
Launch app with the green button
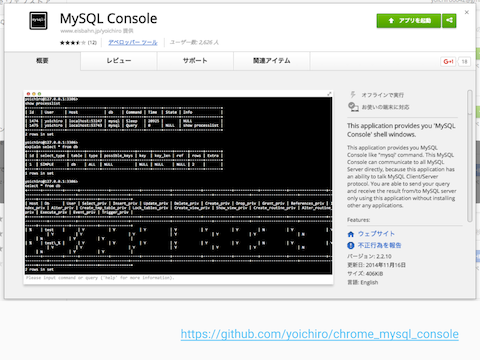pos(409,21)
